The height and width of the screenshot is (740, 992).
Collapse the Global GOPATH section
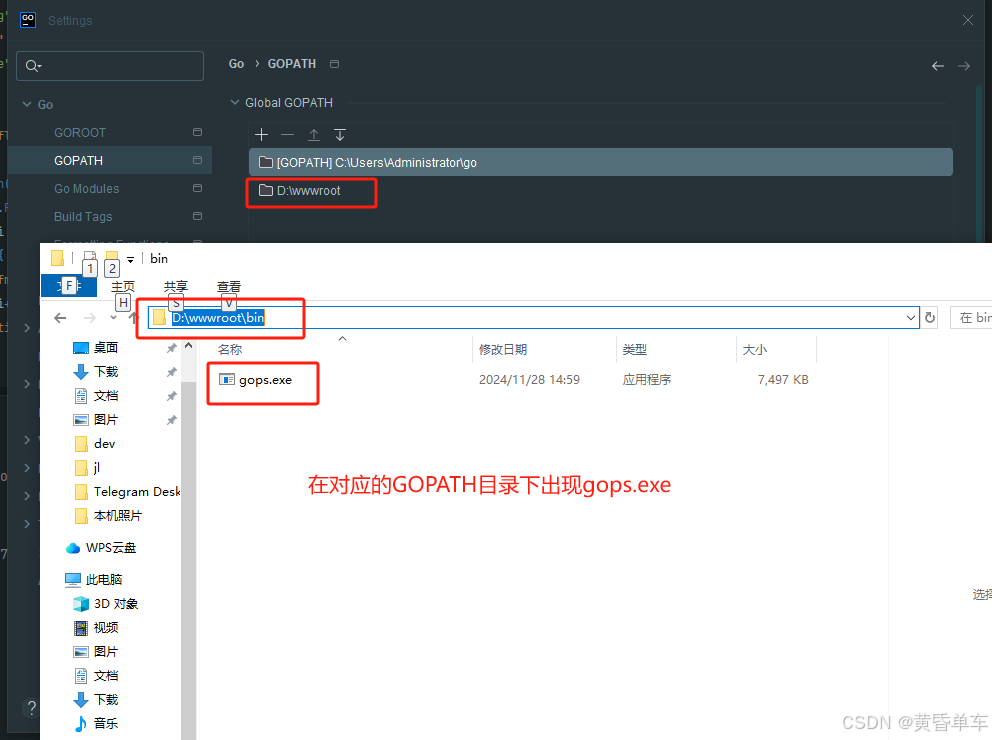235,102
